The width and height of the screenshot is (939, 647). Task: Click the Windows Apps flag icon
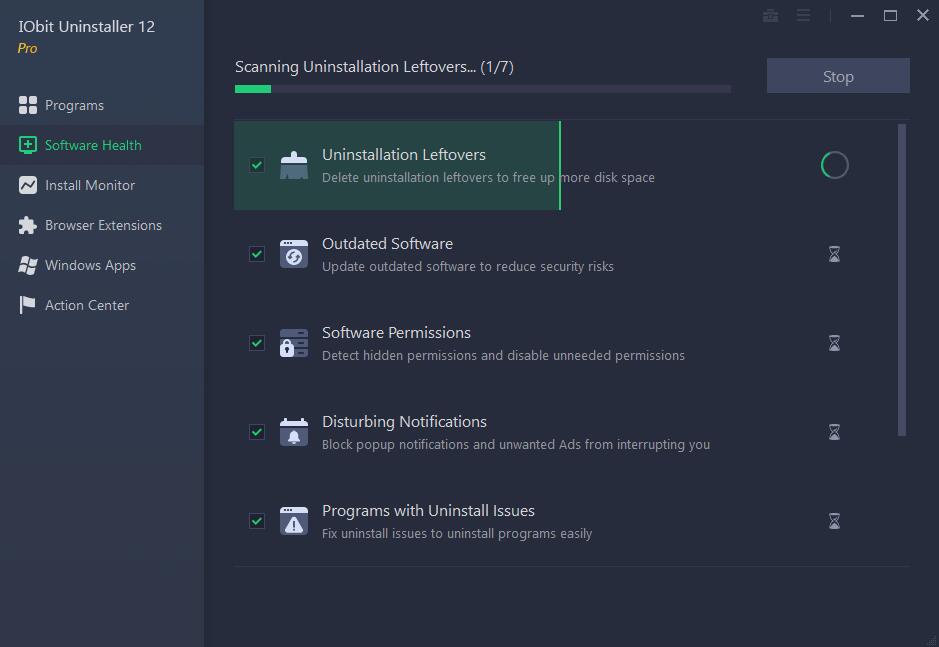[28, 265]
